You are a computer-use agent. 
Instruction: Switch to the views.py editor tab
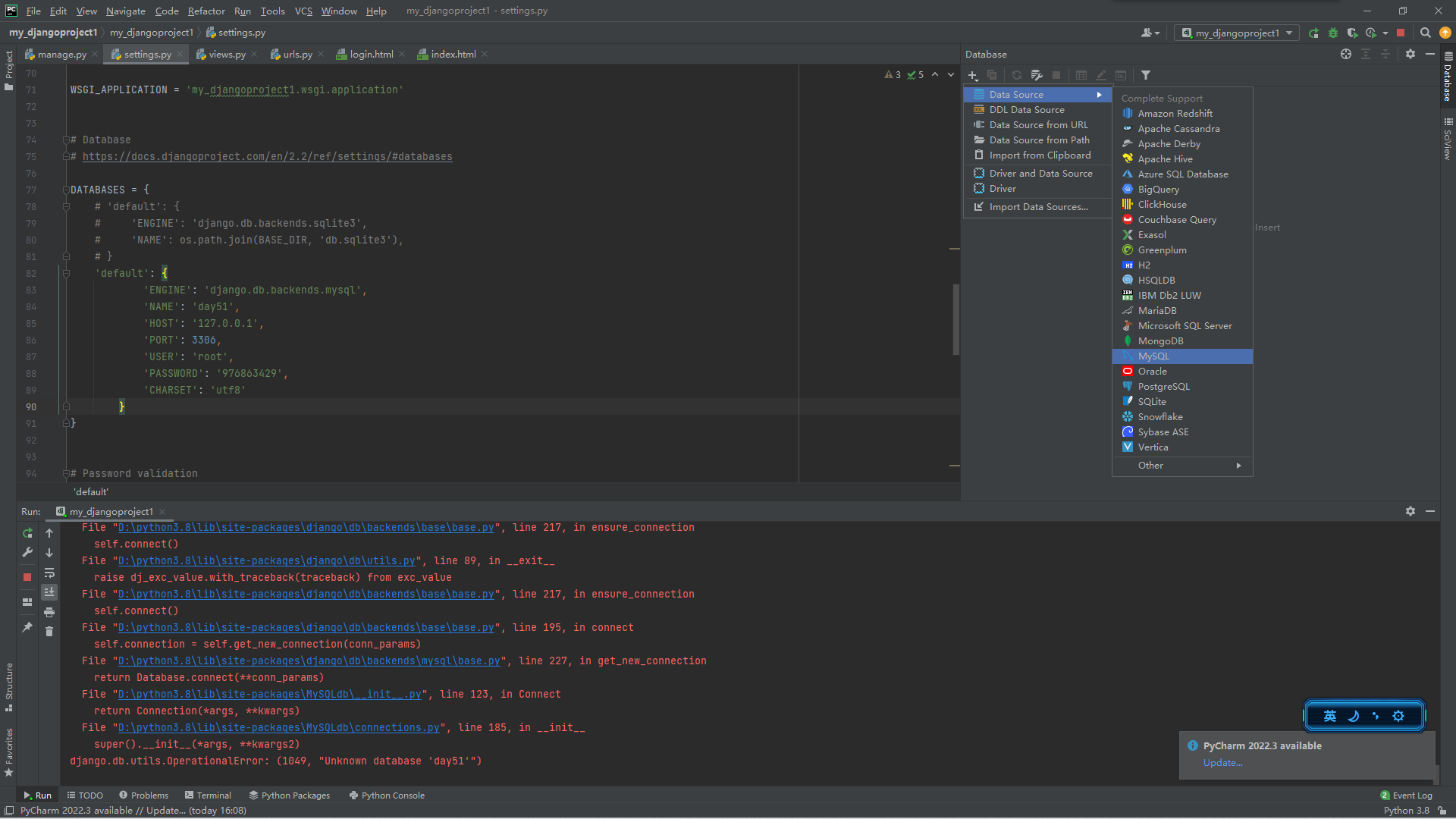[x=227, y=54]
